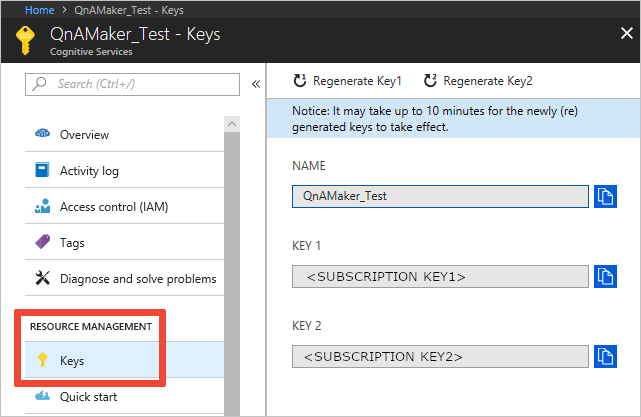The width and height of the screenshot is (641, 417).
Task: Copy KEY 2 value to clipboard
Action: click(605, 356)
